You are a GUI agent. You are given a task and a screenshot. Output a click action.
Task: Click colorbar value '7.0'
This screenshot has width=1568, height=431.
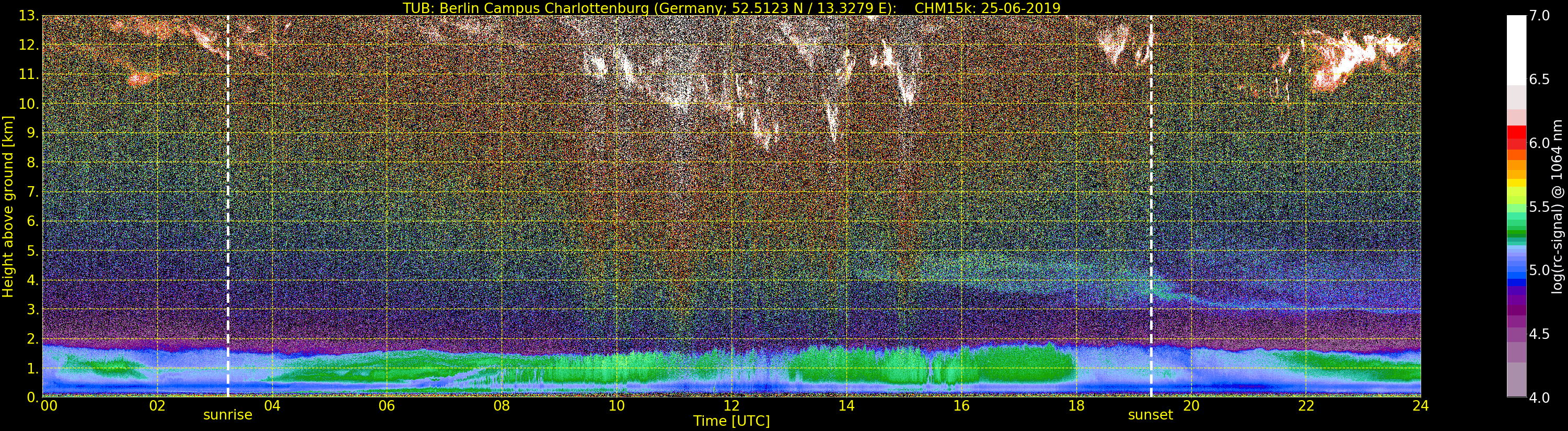[x=1539, y=16]
